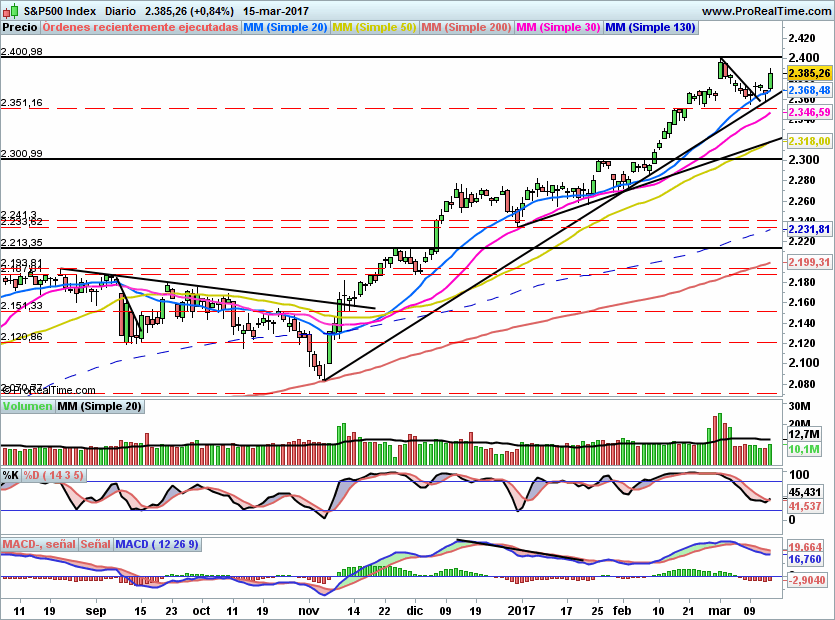The width and height of the screenshot is (835, 620).
Task: Click the MACD-, señal histogram label
Action: tap(38, 544)
